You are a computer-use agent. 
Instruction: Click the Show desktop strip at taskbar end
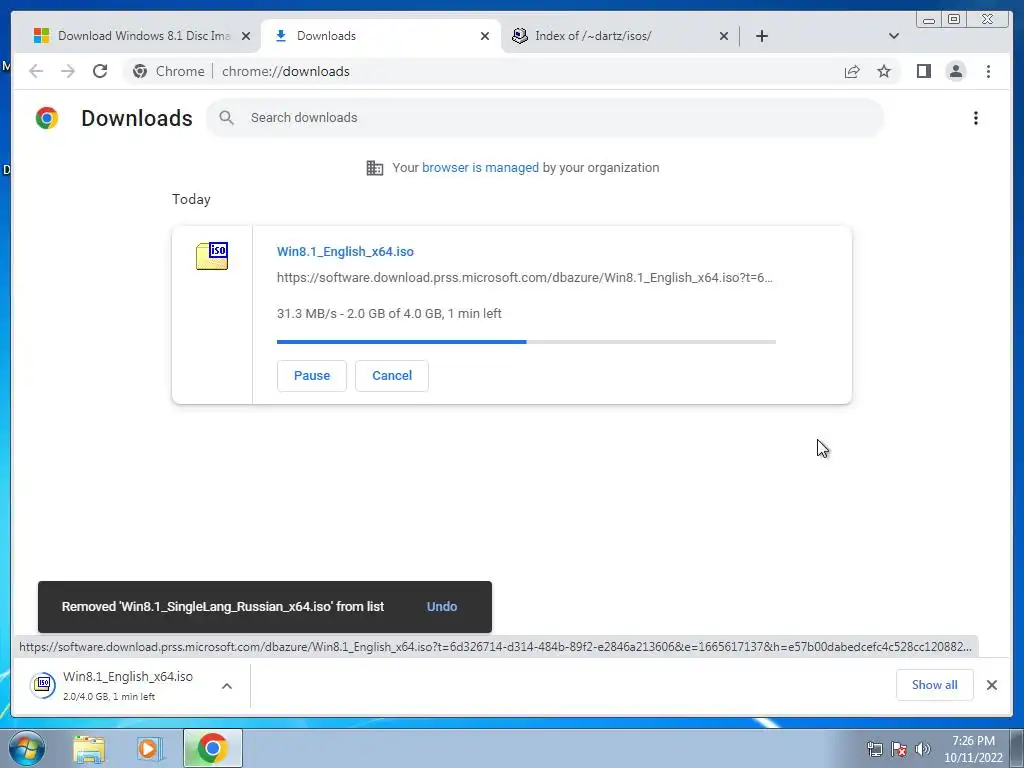tap(1017, 748)
